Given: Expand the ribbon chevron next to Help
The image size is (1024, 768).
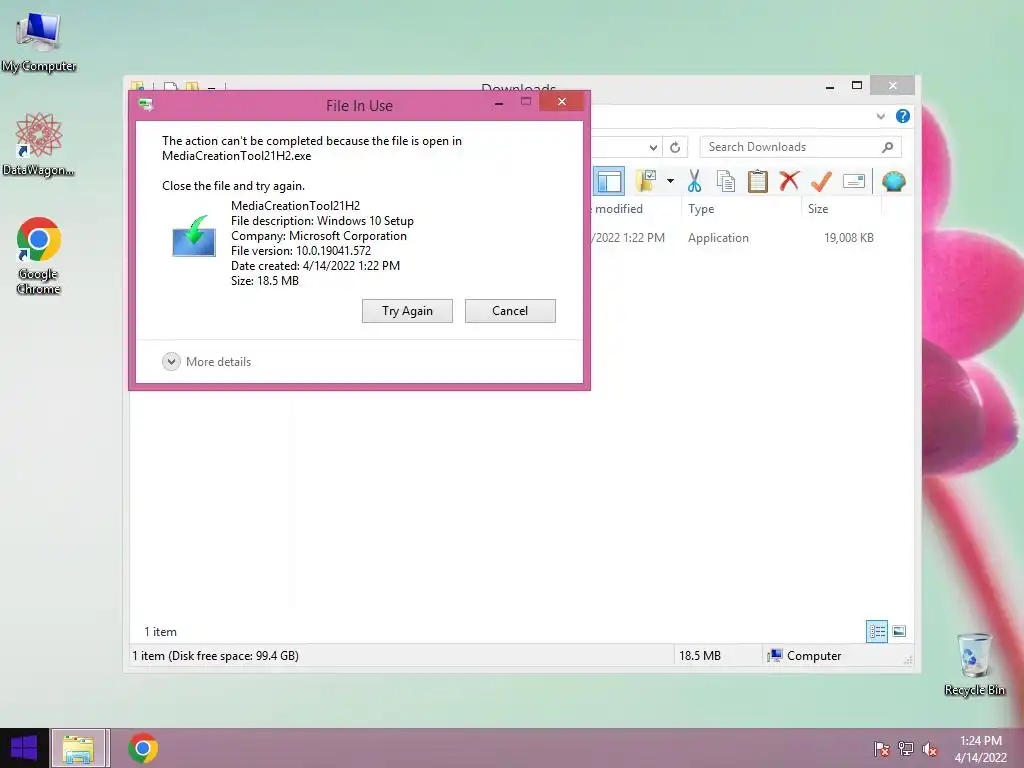Looking at the screenshot, I should (880, 116).
